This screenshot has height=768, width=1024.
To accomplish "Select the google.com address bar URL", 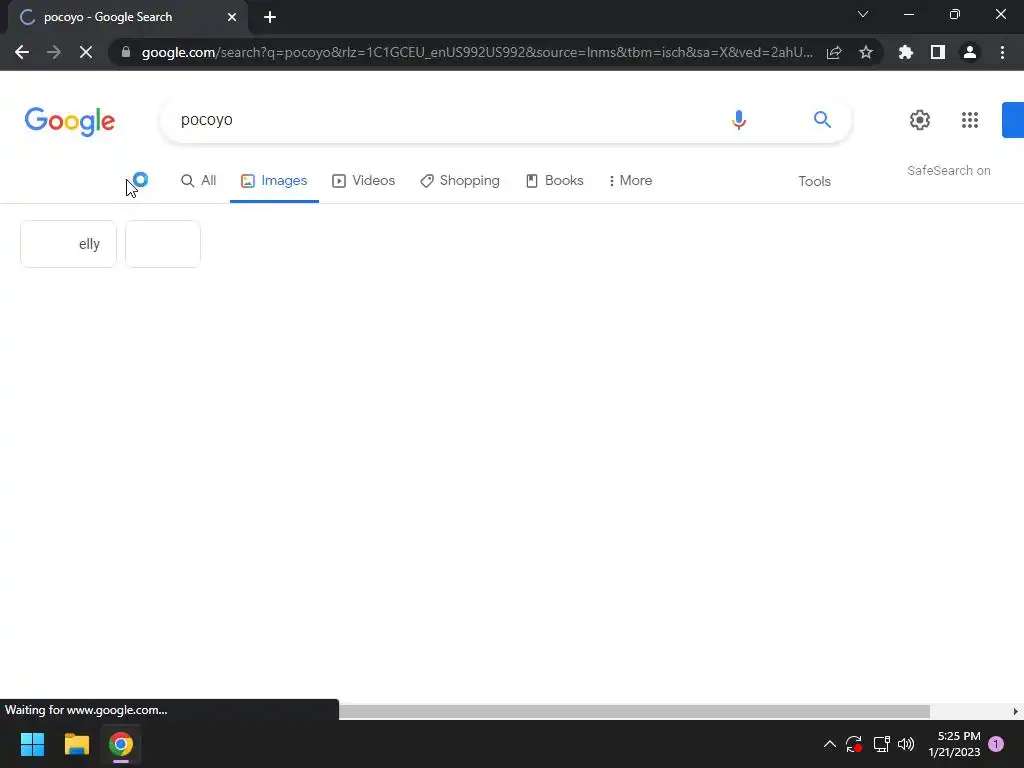I will (477, 52).
